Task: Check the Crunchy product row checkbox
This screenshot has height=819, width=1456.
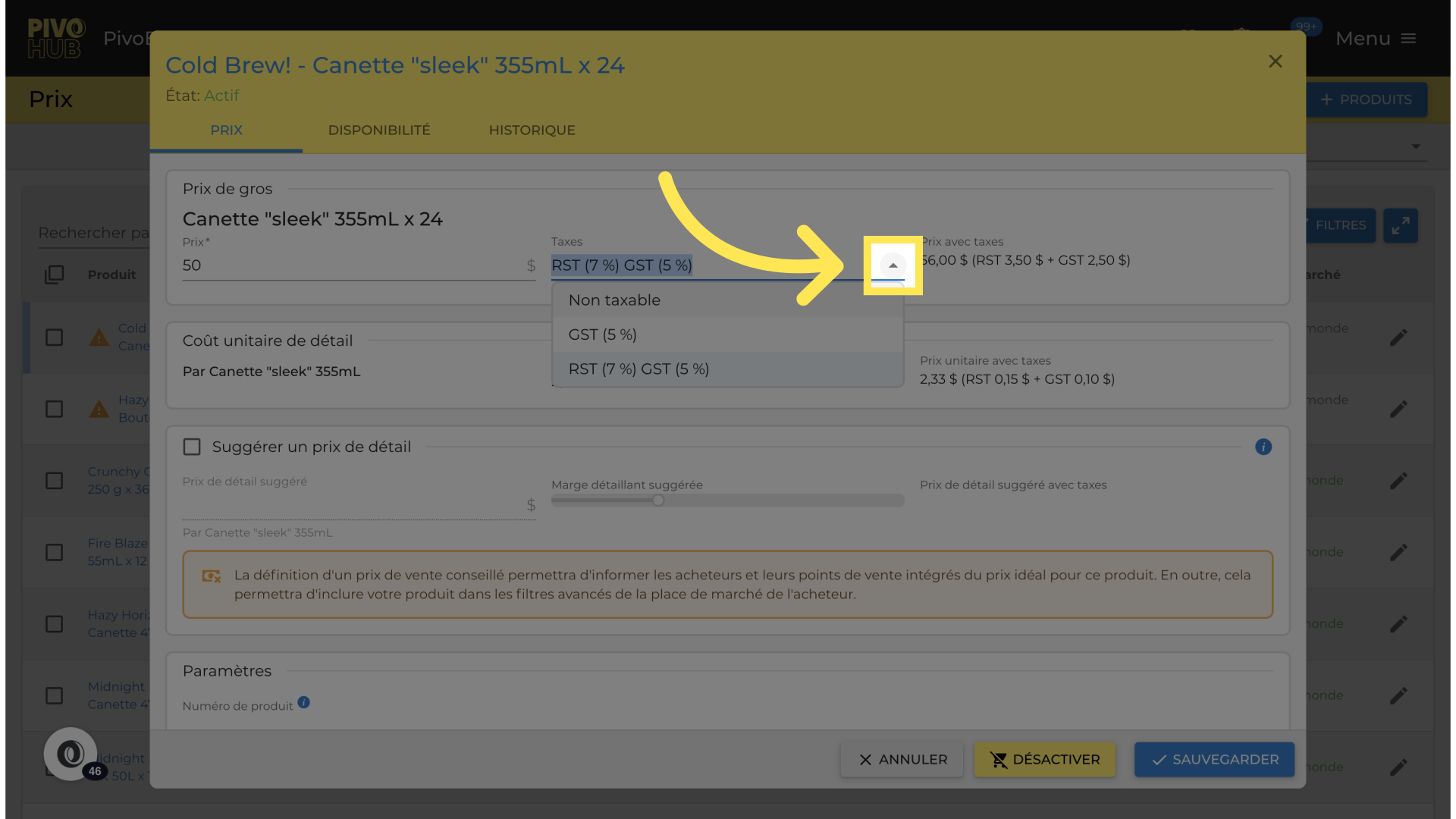Action: coord(54,481)
